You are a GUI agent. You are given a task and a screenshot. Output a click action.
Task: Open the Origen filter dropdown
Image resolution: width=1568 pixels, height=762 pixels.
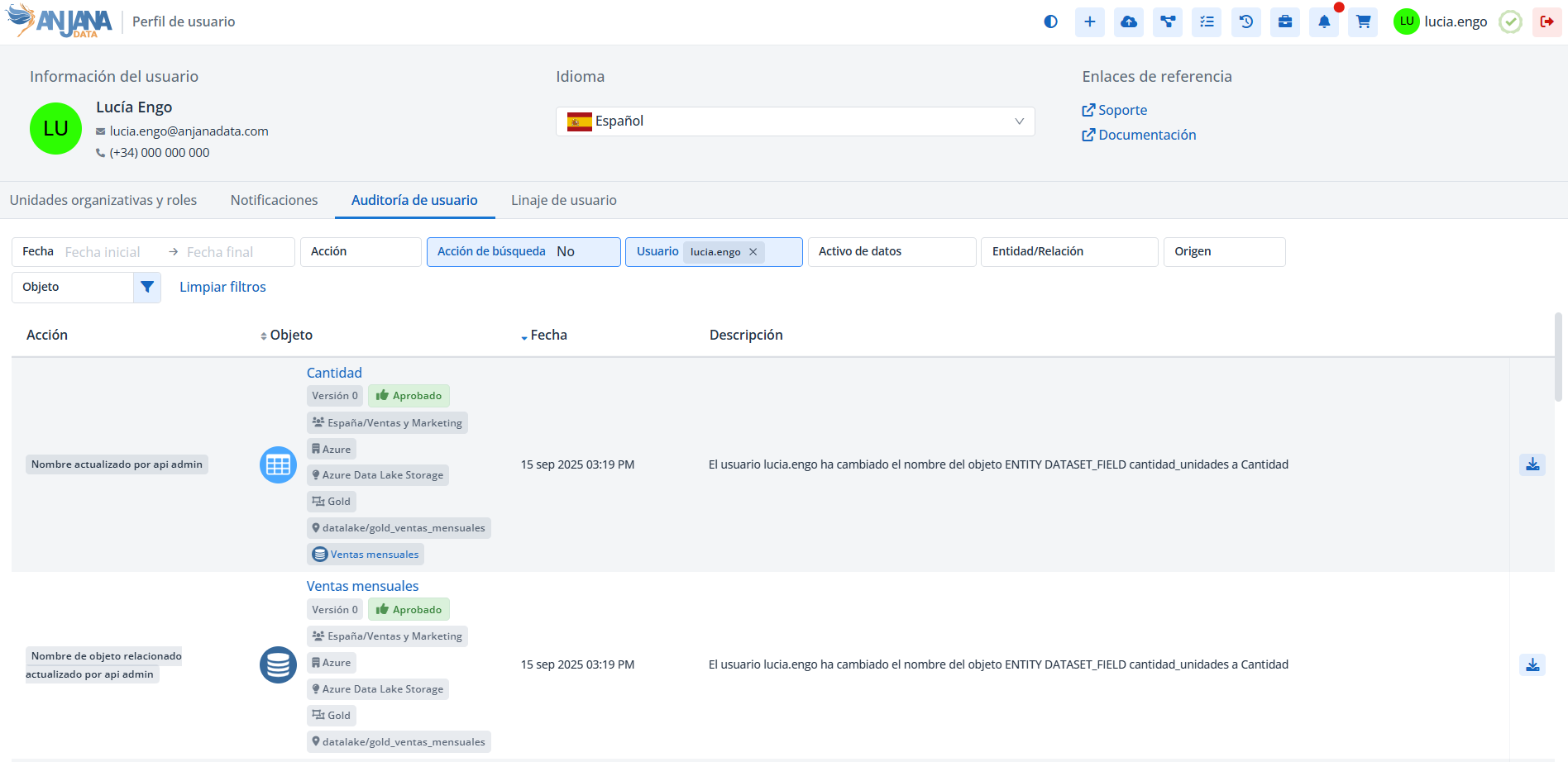pyautogui.click(x=1224, y=252)
